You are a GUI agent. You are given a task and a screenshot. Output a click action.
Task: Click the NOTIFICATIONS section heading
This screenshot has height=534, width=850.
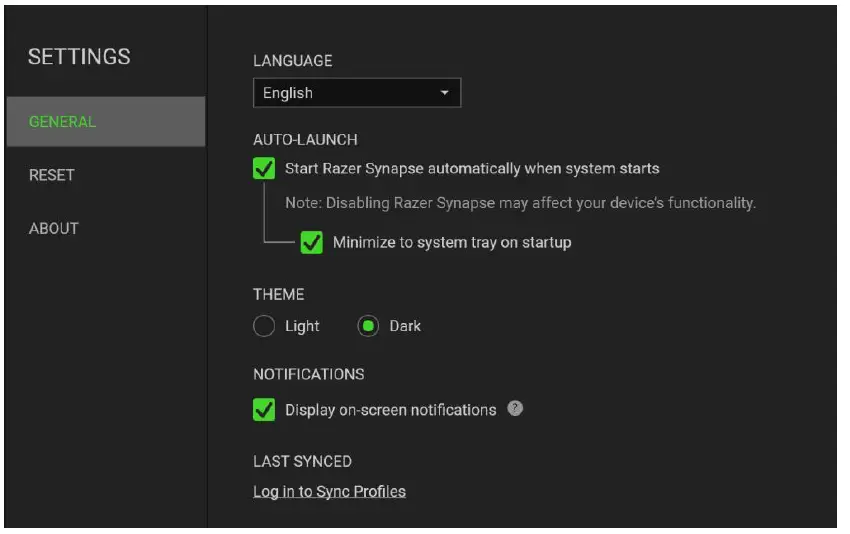[x=308, y=374]
